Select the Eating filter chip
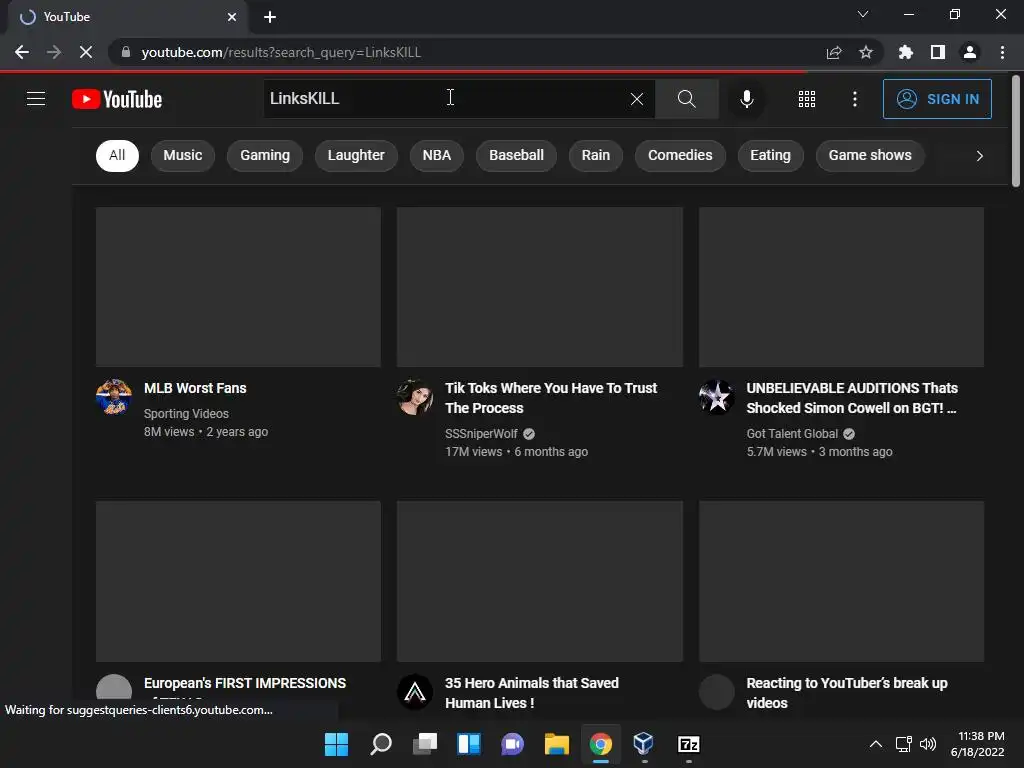The width and height of the screenshot is (1024, 768). [x=771, y=155]
